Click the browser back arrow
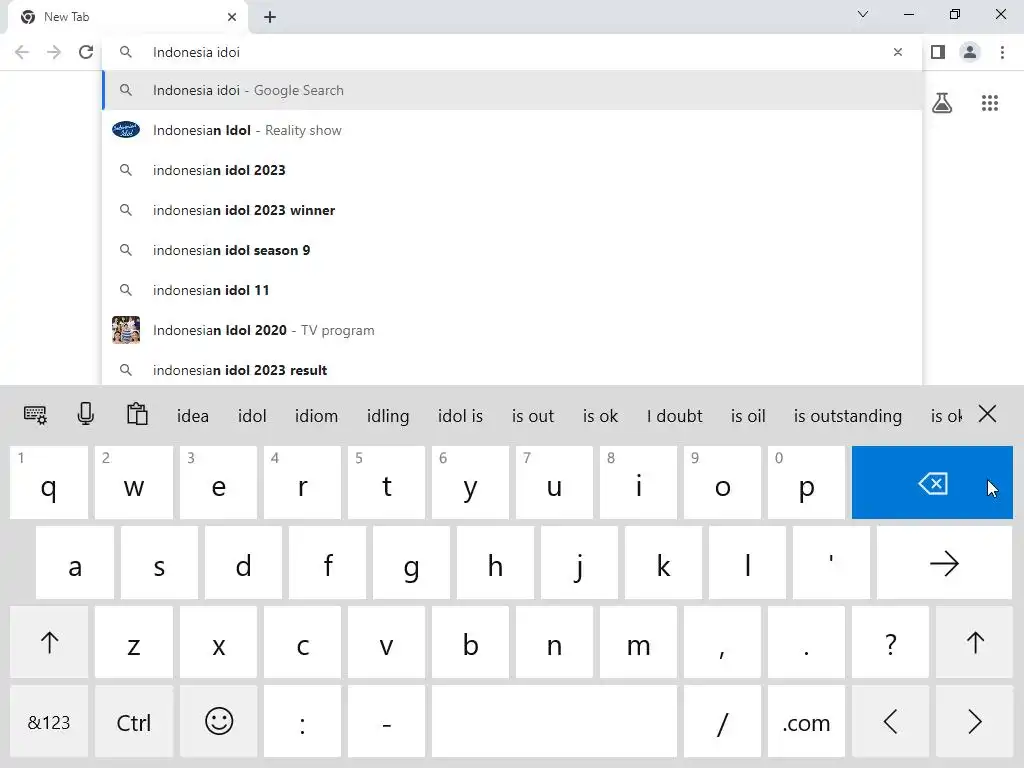The image size is (1024, 768). pyautogui.click(x=22, y=52)
